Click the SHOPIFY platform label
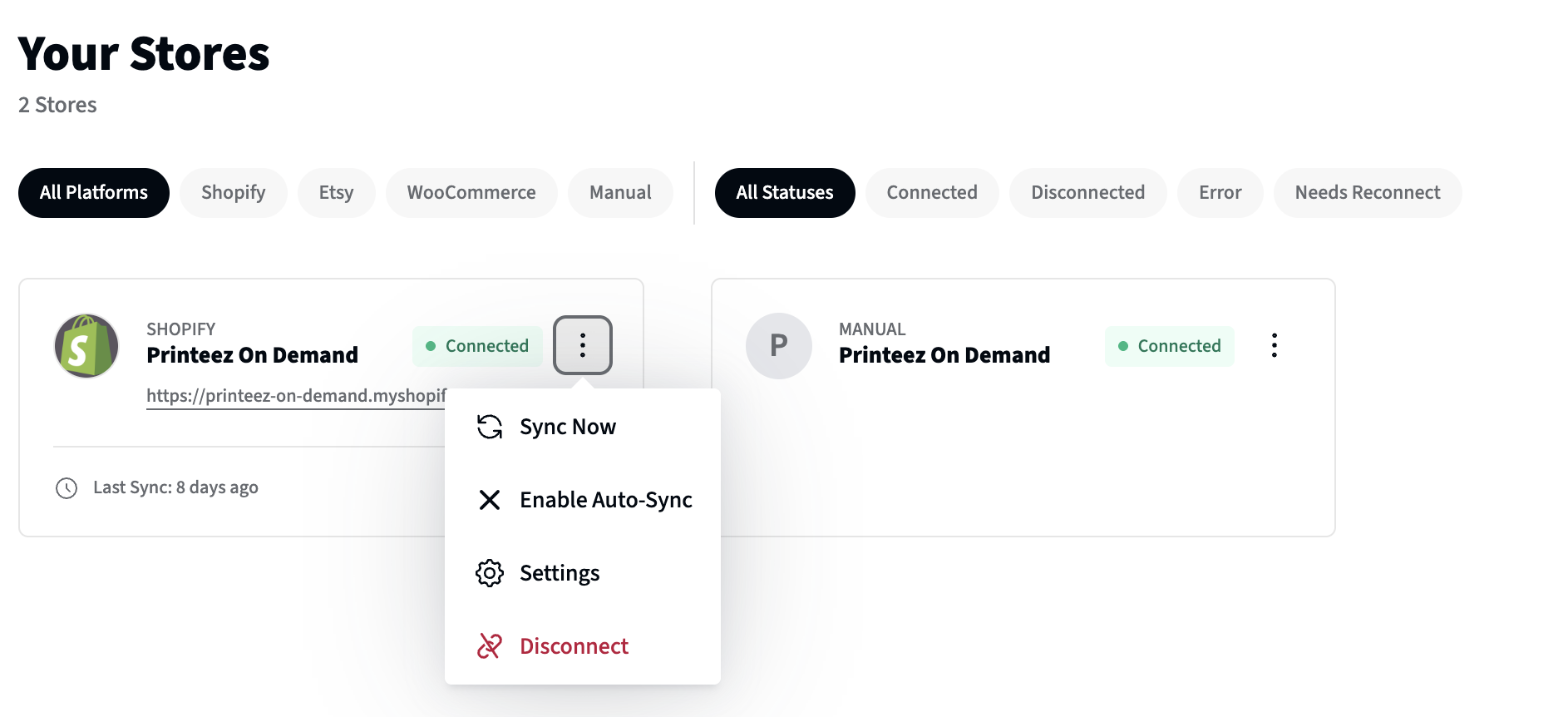 coord(180,329)
